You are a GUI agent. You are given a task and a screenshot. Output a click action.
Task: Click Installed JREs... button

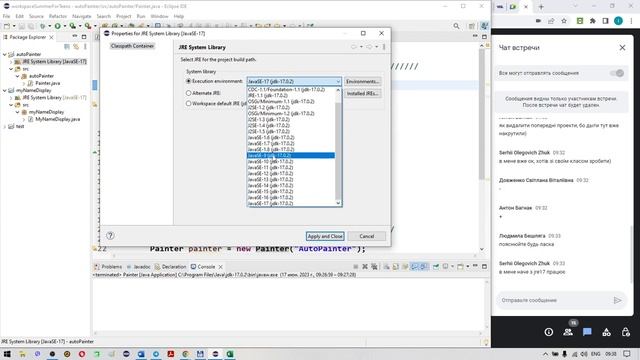point(362,93)
